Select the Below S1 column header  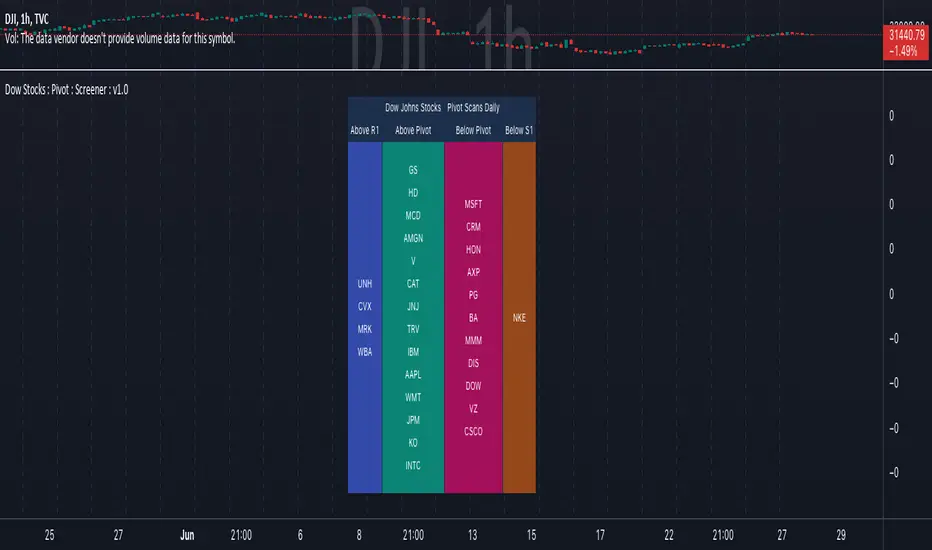click(519, 130)
